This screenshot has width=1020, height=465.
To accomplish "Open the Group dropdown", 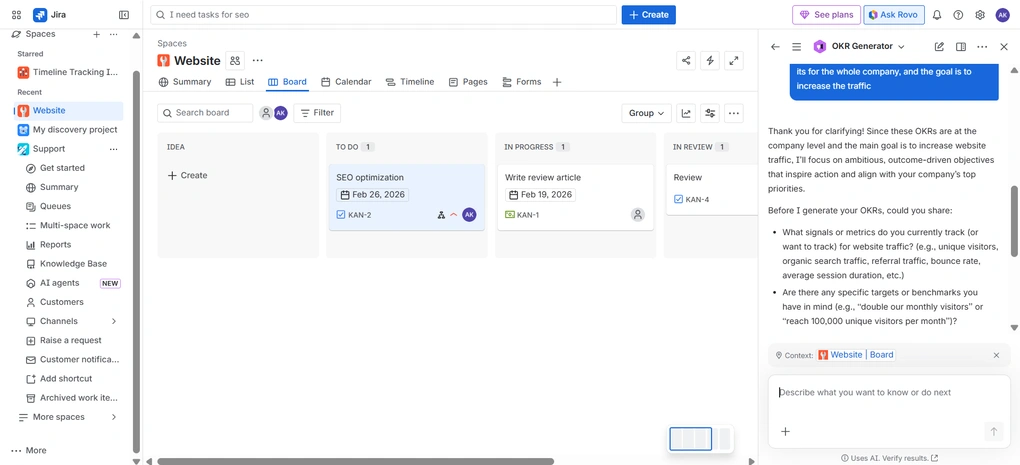I will [x=647, y=113].
